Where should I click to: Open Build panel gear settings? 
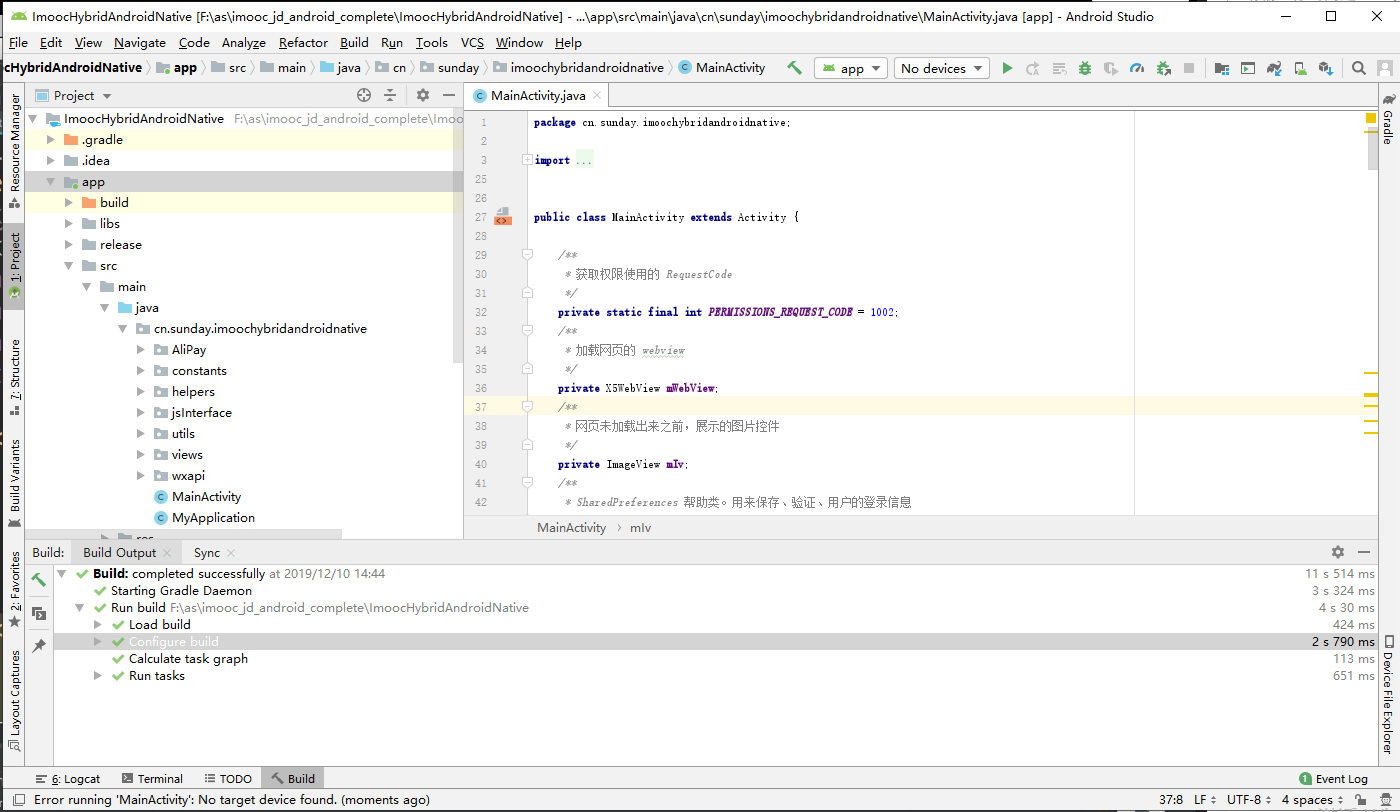pyautogui.click(x=1338, y=552)
